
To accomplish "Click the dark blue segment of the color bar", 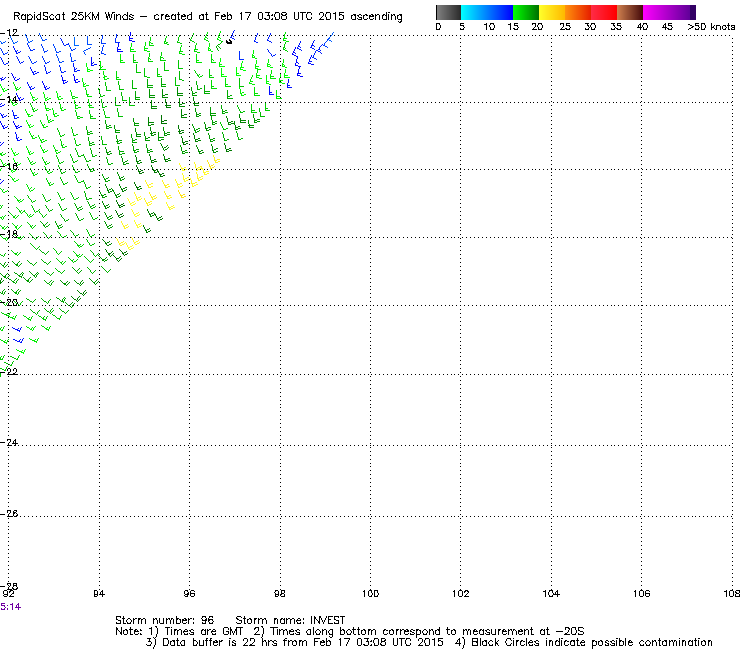I will (x=499, y=12).
